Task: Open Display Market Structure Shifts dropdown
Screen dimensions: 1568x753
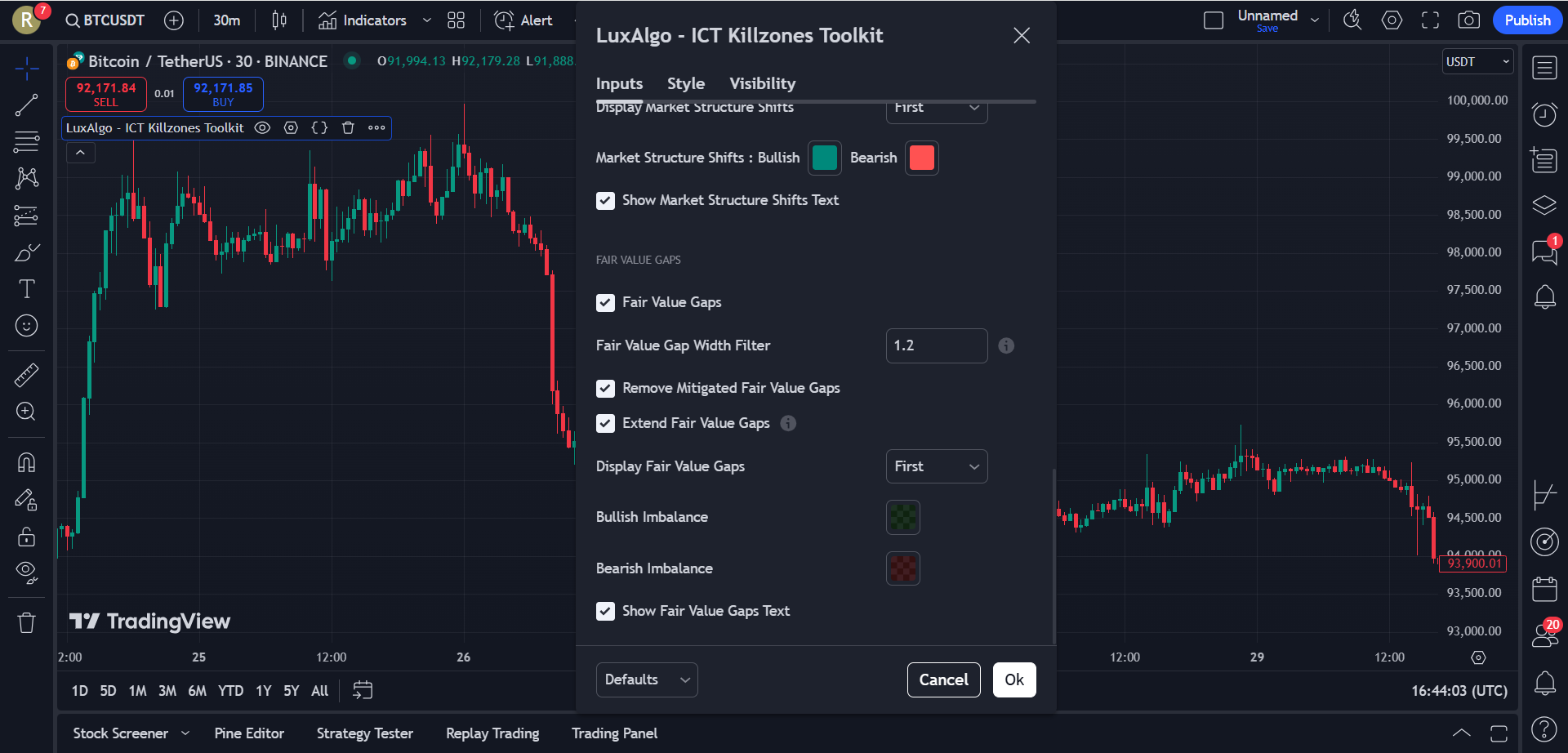Action: pyautogui.click(x=937, y=110)
